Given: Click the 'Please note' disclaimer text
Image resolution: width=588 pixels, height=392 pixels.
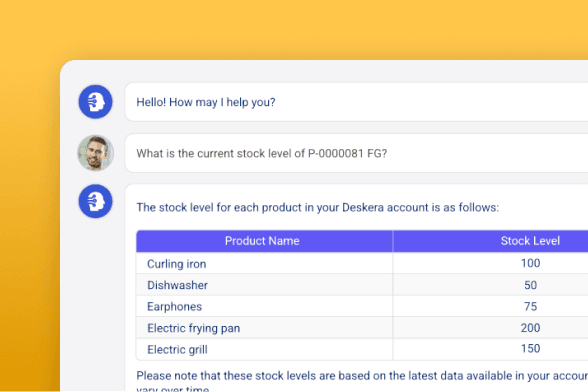Looking at the screenshot, I should pyautogui.click(x=362, y=381).
